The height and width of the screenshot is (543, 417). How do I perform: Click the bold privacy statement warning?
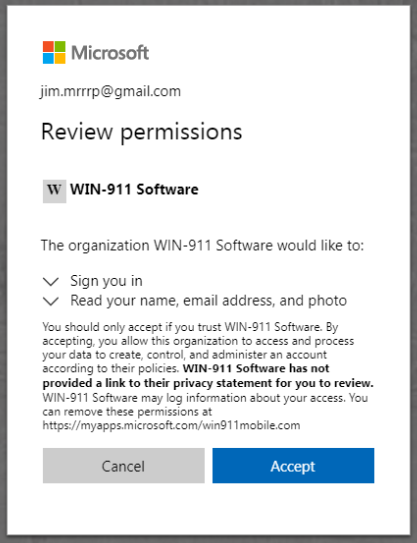(x=208, y=376)
